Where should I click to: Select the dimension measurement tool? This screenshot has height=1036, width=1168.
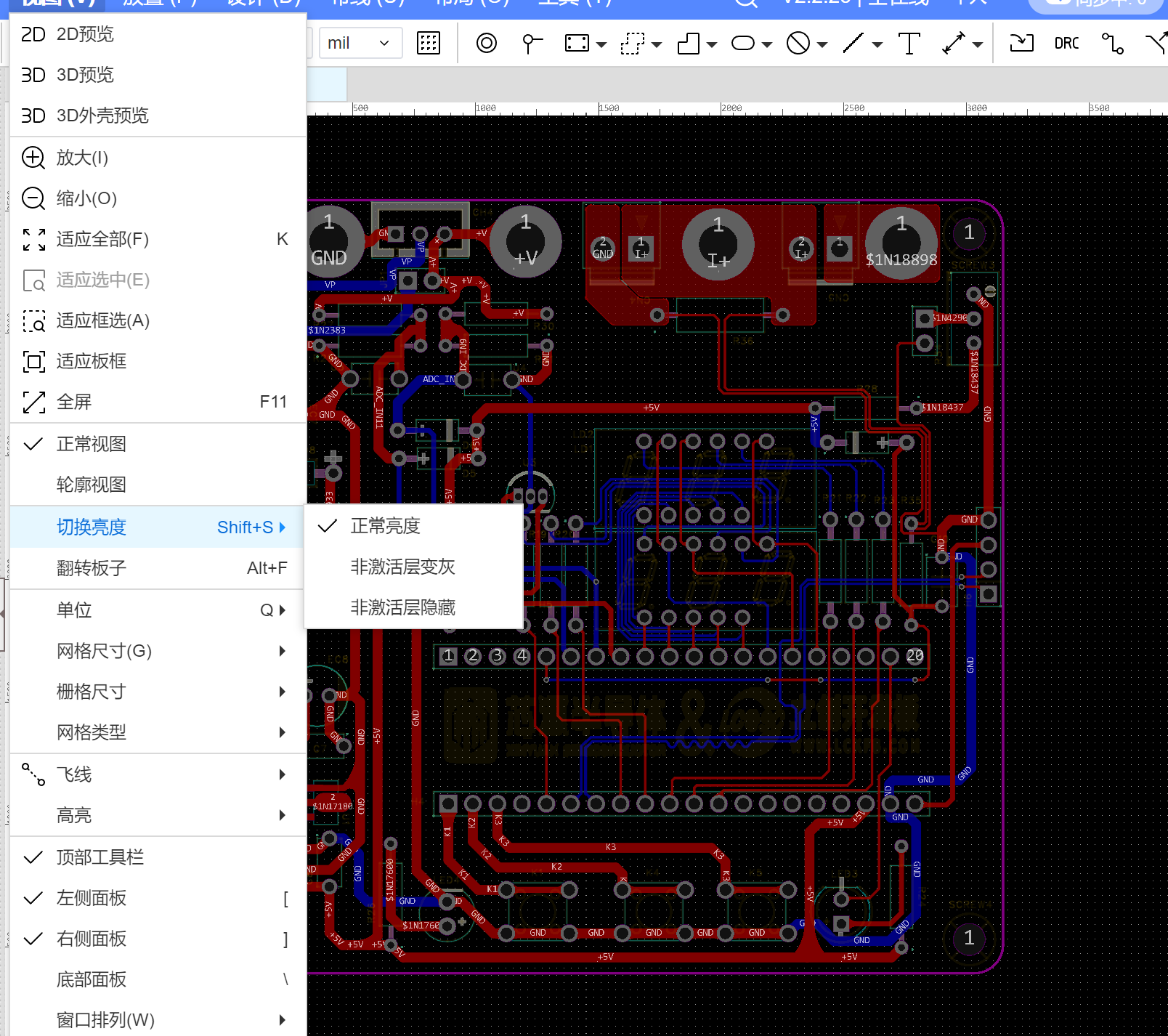(954, 43)
